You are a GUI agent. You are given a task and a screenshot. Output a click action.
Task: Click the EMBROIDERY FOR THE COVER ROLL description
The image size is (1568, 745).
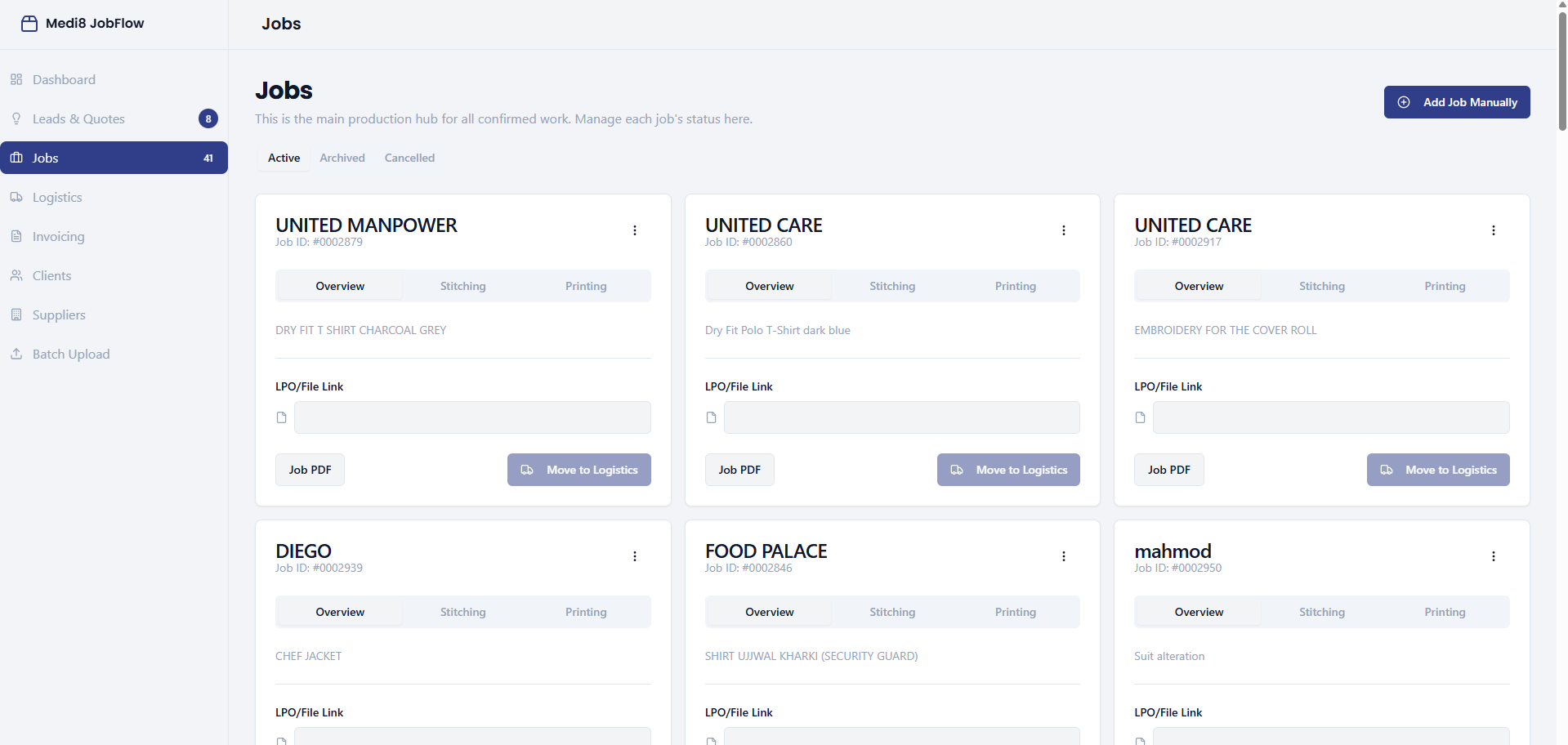click(1226, 330)
